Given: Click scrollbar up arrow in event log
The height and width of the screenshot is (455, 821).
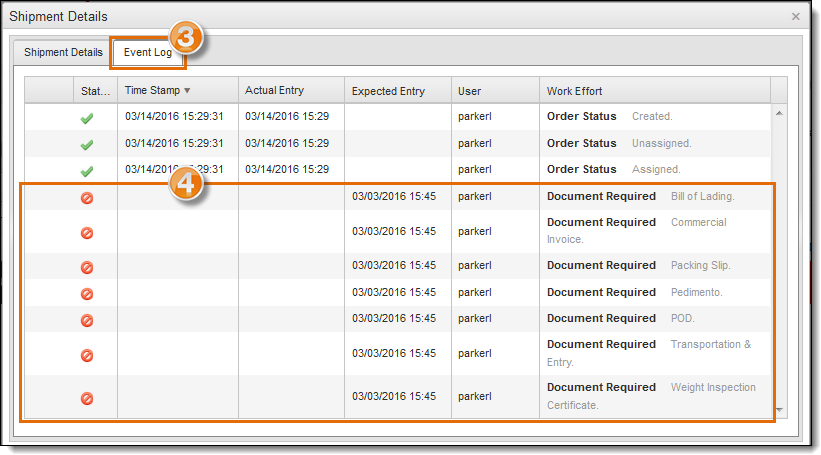Looking at the screenshot, I should [x=779, y=112].
